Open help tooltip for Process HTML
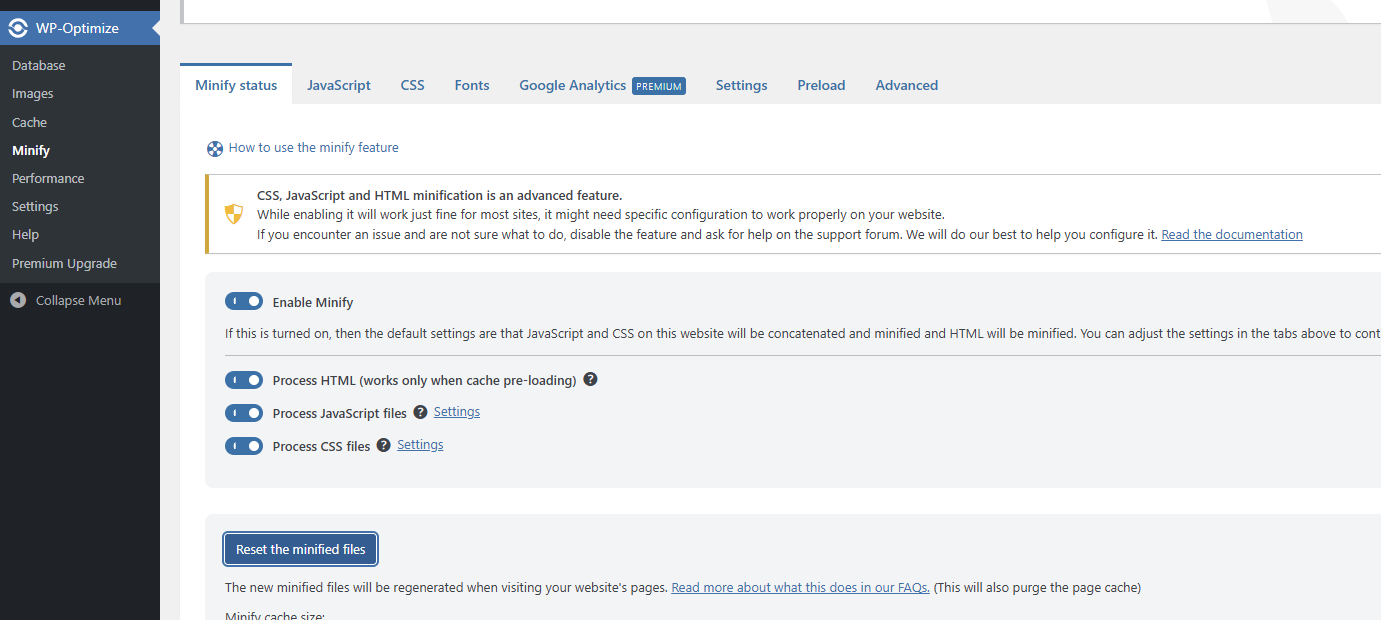The height and width of the screenshot is (620, 1381). coord(590,380)
